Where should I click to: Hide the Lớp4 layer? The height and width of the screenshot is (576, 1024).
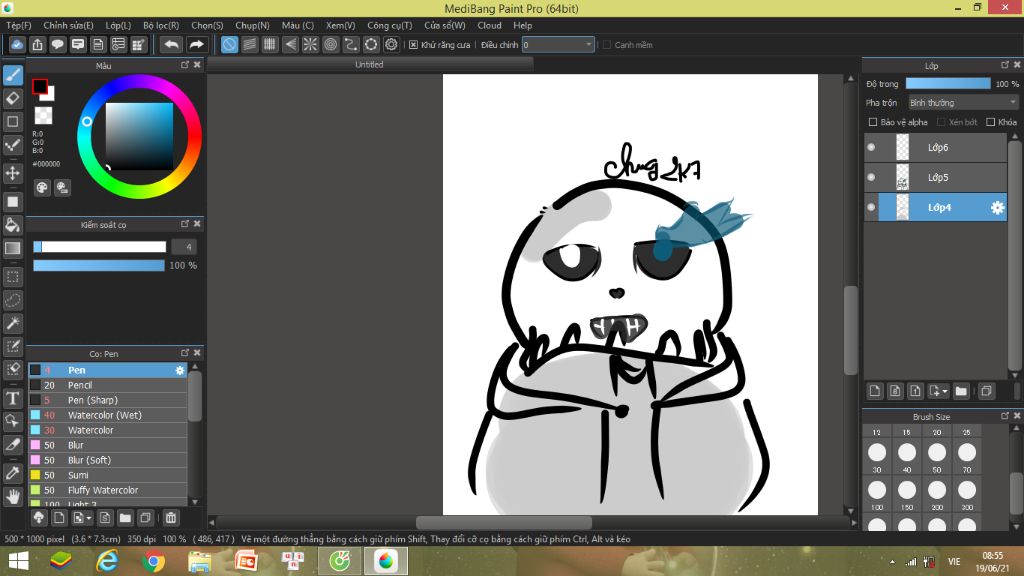point(871,208)
